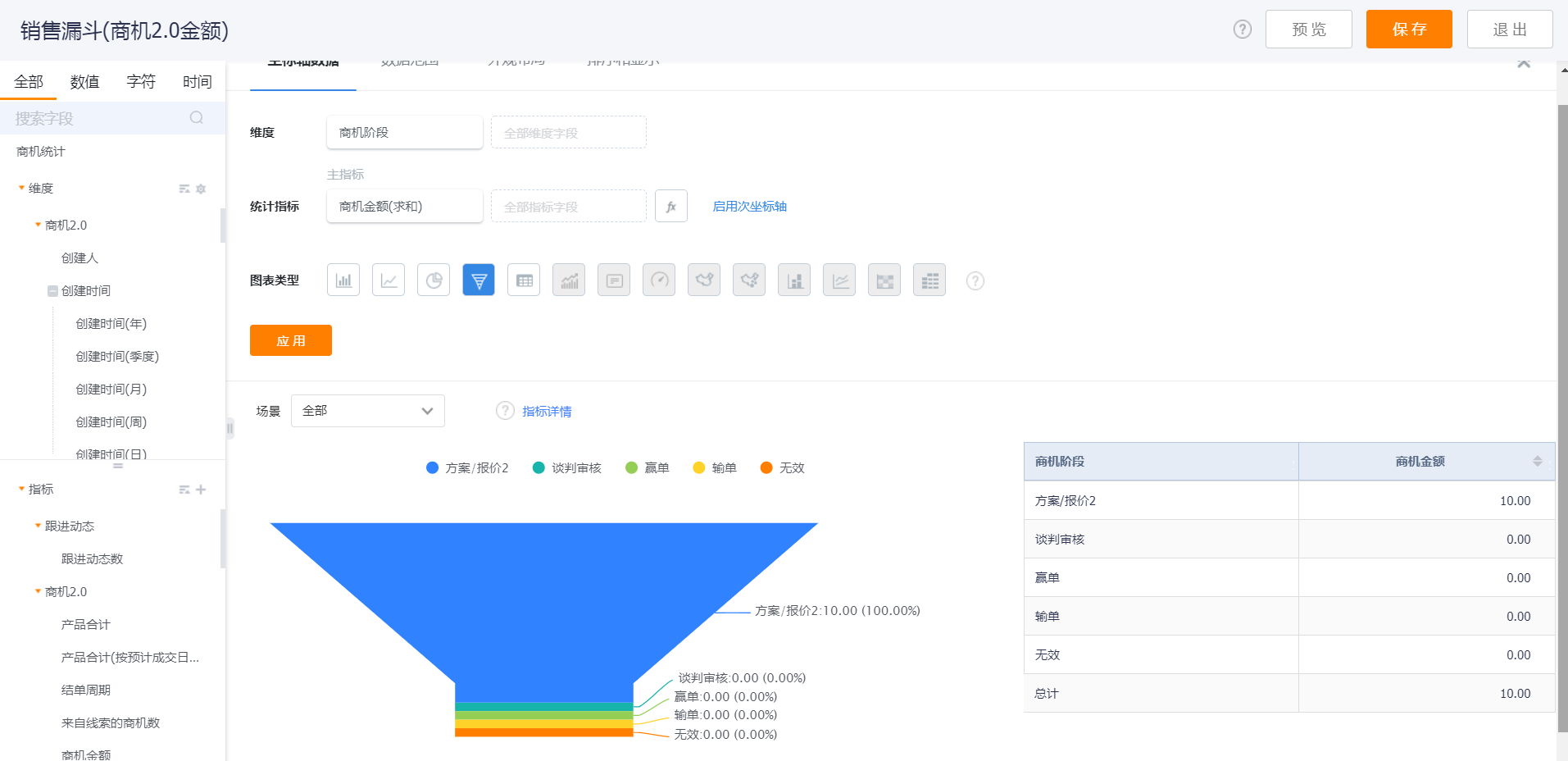Select the China map chart type icon
The width and height of the screenshot is (1568, 761).
pyautogui.click(x=704, y=280)
